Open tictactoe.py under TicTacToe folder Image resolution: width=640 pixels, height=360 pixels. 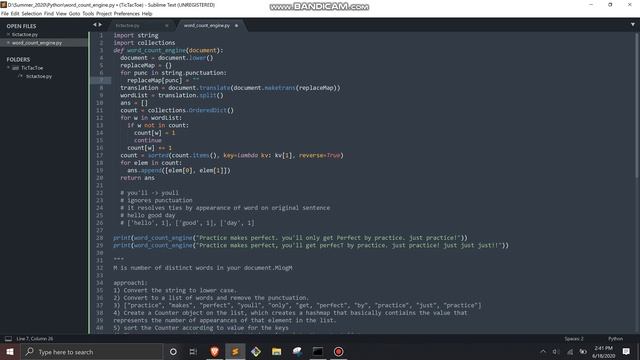point(39,76)
